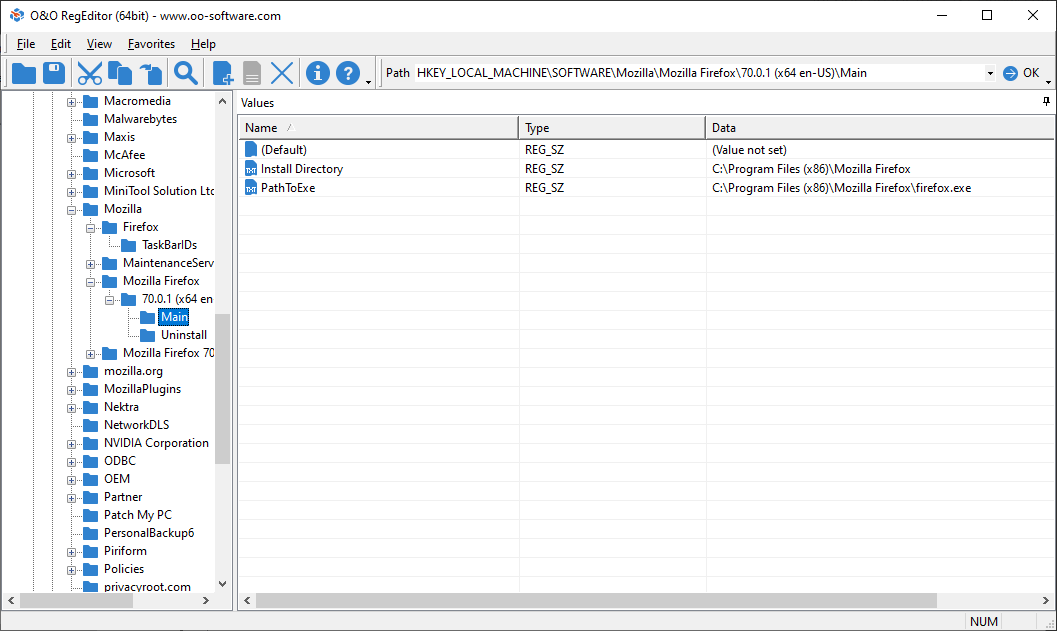This screenshot has width=1057, height=631.
Task: Open the View menu
Action: click(x=99, y=44)
